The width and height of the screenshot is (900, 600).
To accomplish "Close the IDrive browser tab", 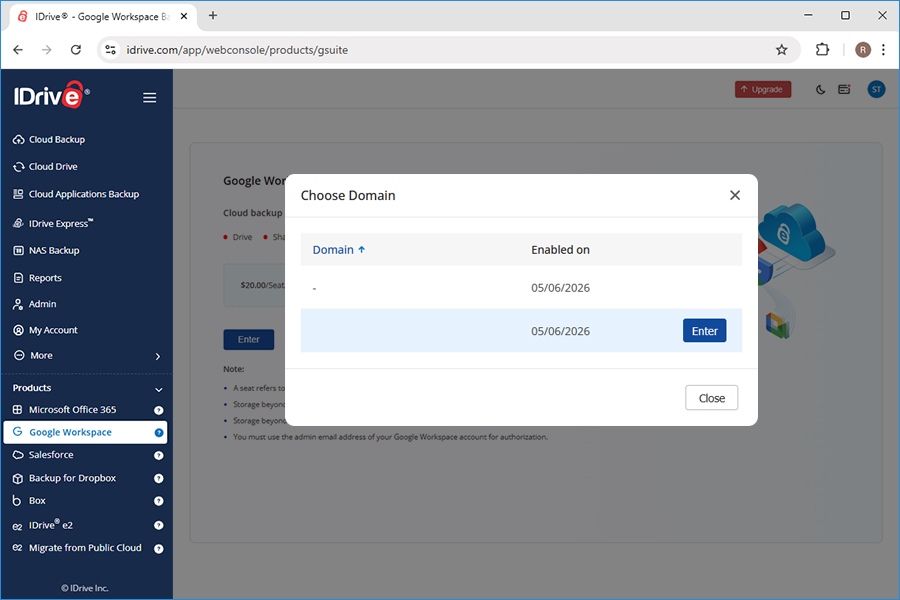I will (x=184, y=16).
